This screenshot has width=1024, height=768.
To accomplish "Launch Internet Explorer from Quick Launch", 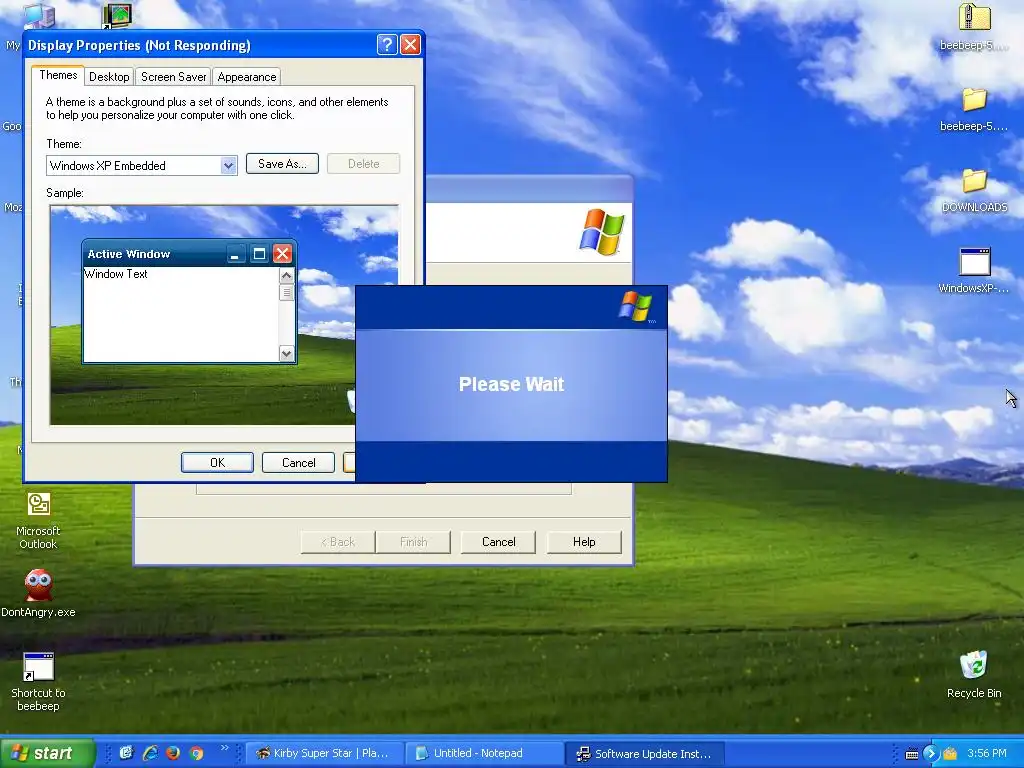I will point(150,753).
